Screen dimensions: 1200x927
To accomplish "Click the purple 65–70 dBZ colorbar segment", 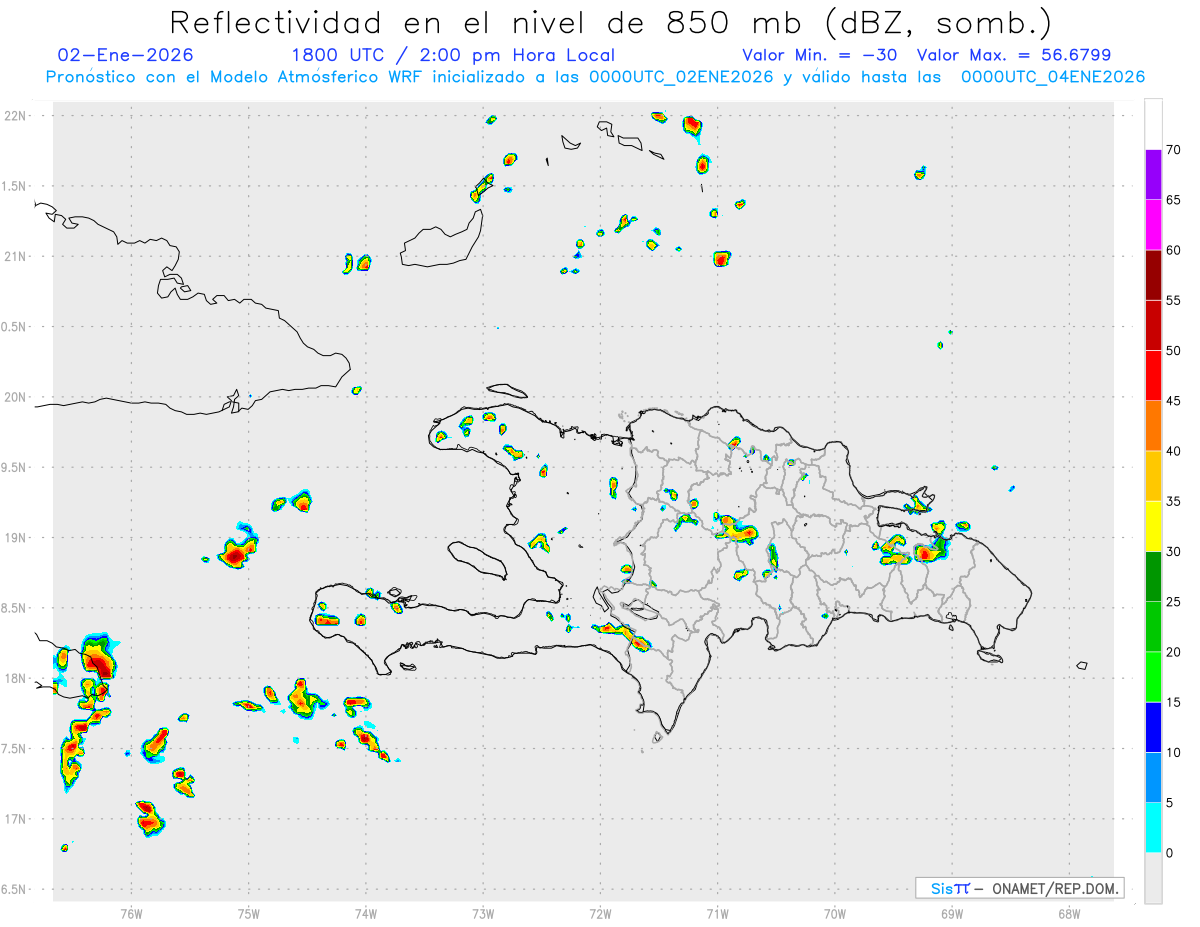I will point(1153,174).
